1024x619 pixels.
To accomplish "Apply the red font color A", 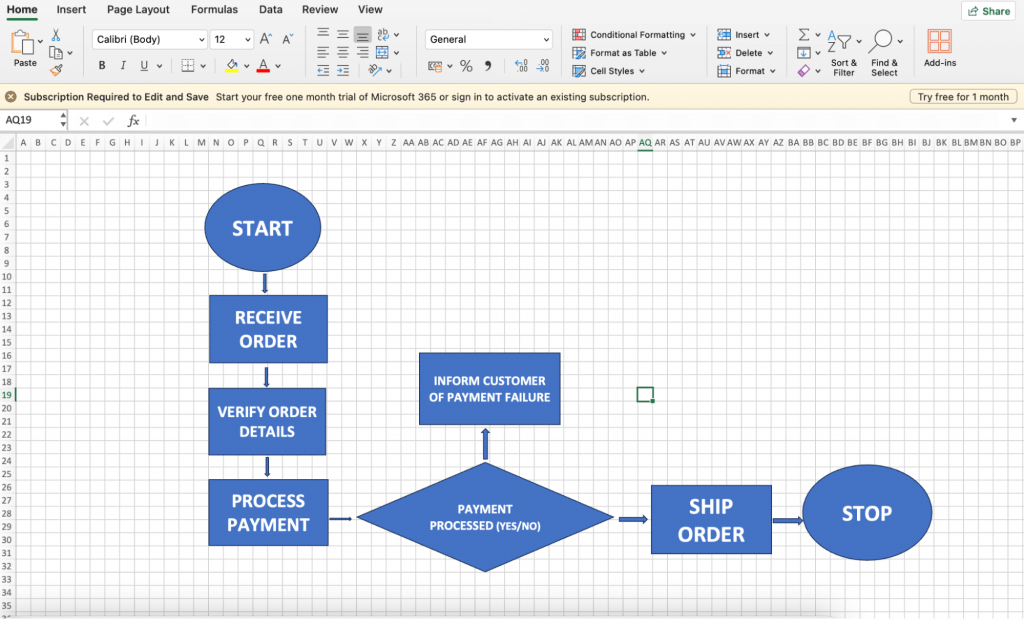I will pos(263,65).
